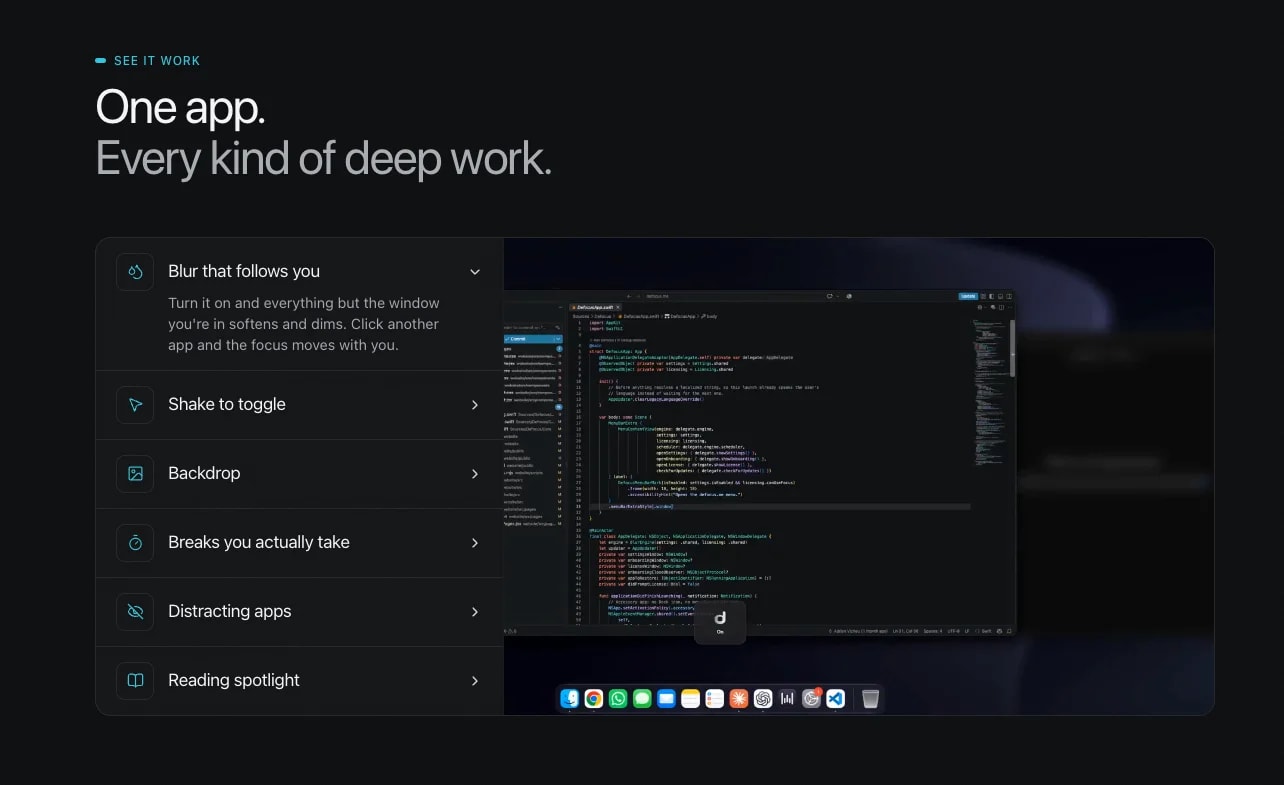This screenshot has height=785, width=1284.
Task: Open System Settings with the red badge in the dock
Action: coord(811,698)
